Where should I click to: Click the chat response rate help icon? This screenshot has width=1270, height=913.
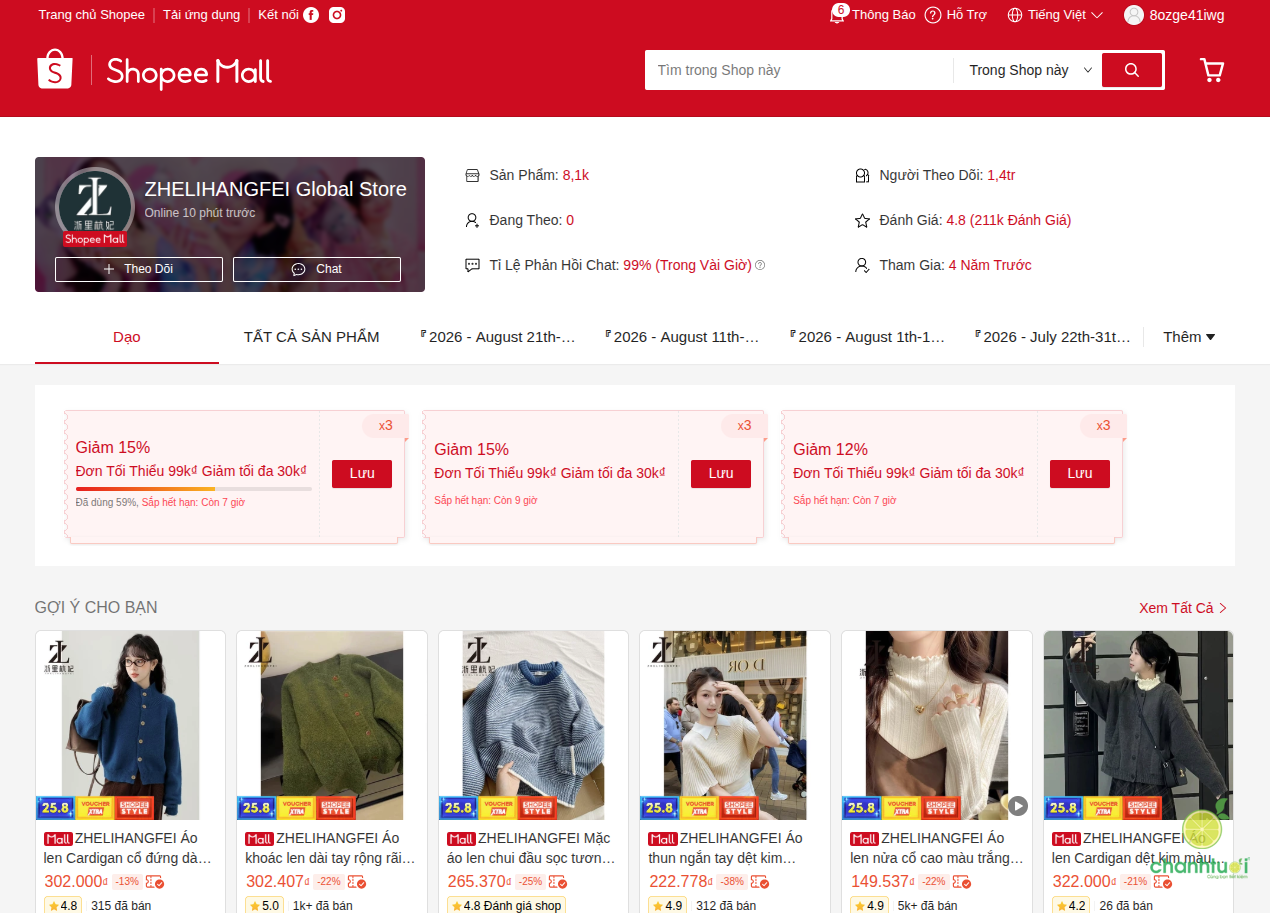pyautogui.click(x=760, y=265)
